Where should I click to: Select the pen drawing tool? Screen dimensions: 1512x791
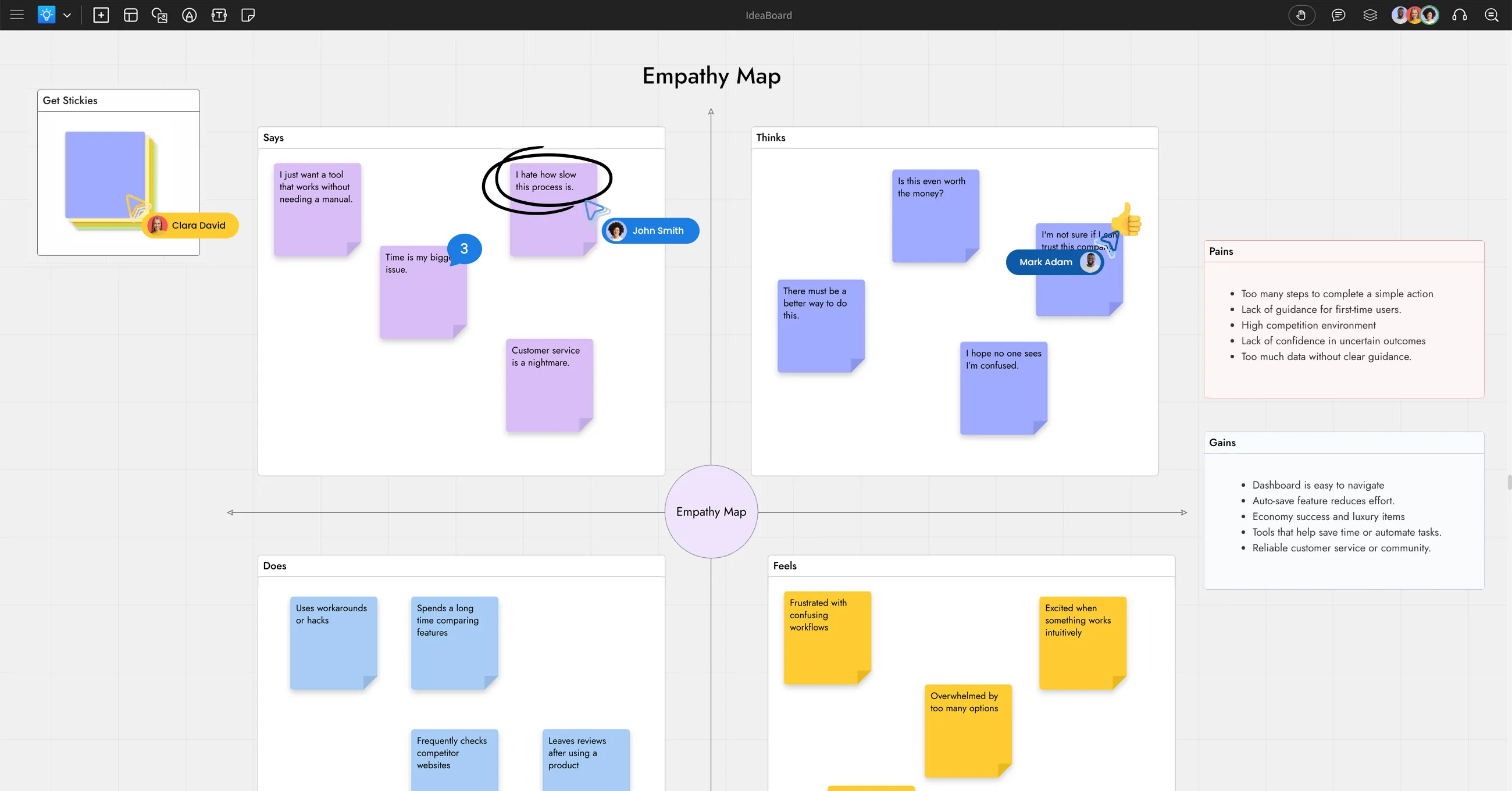click(189, 15)
